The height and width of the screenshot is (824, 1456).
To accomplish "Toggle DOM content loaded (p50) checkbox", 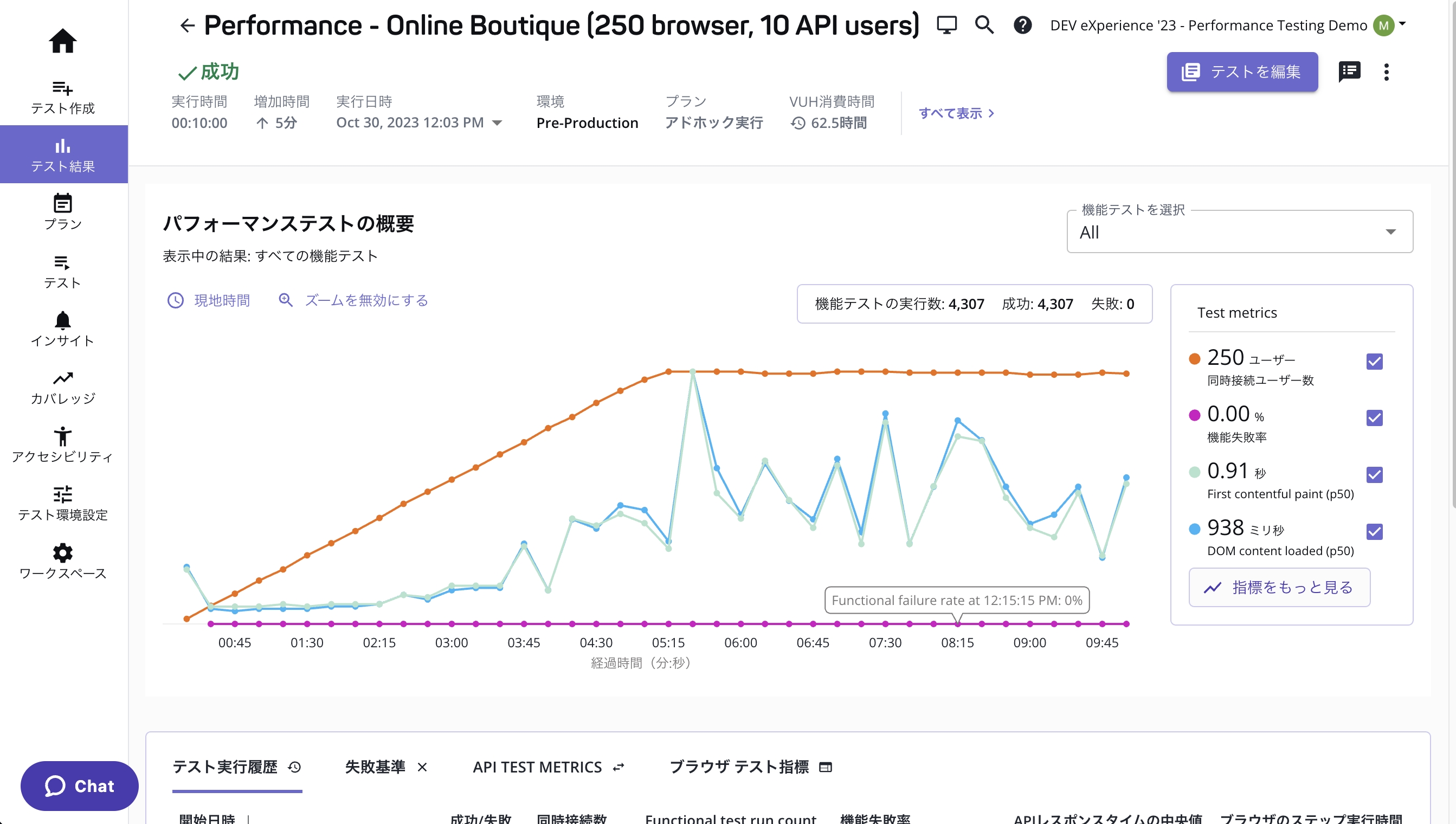I will (1374, 531).
